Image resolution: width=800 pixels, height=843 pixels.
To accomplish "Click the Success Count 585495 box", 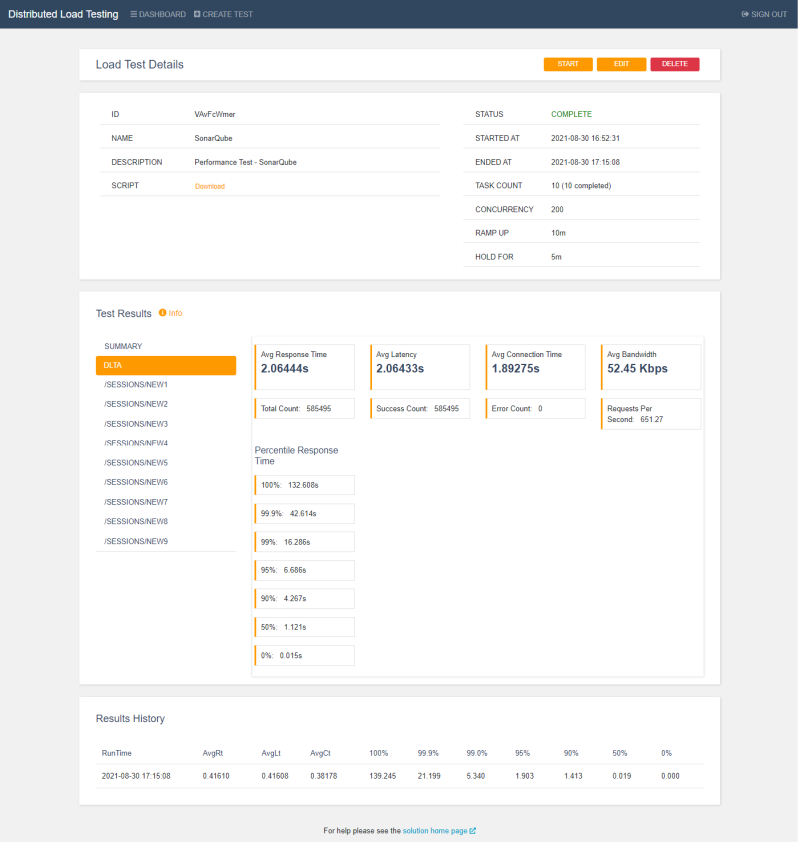I will click(420, 409).
